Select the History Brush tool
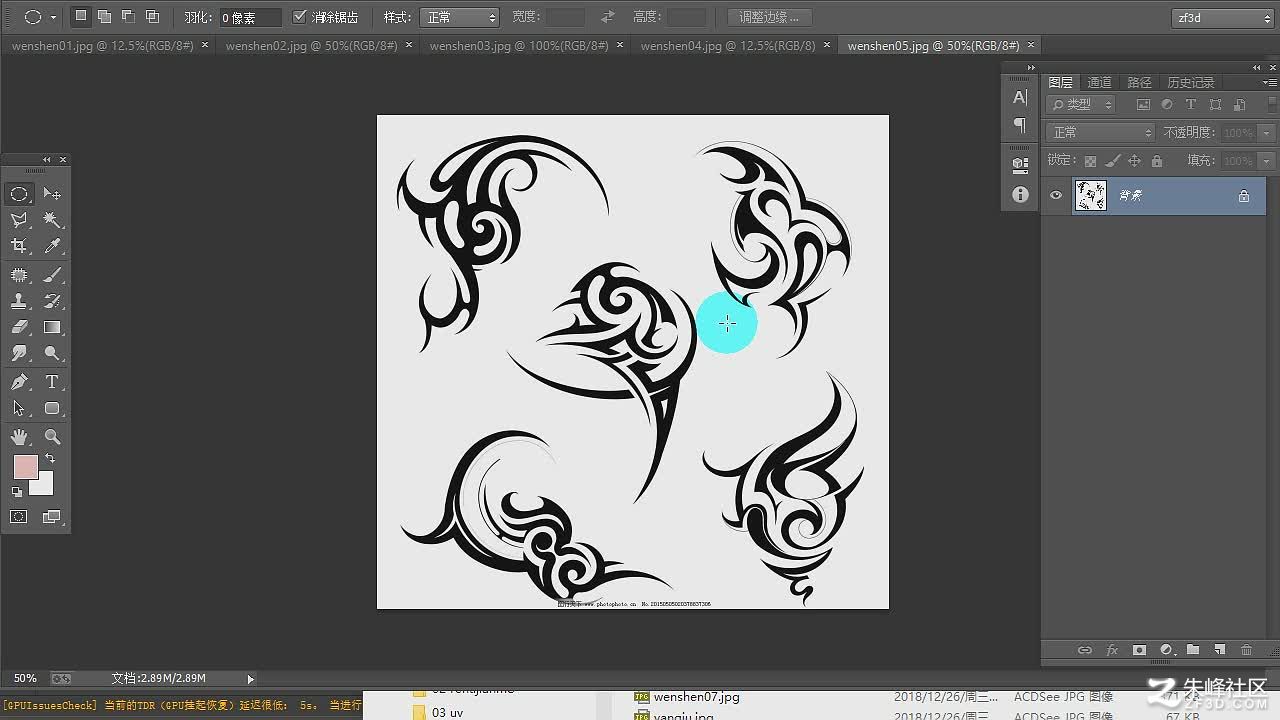 tap(52, 301)
